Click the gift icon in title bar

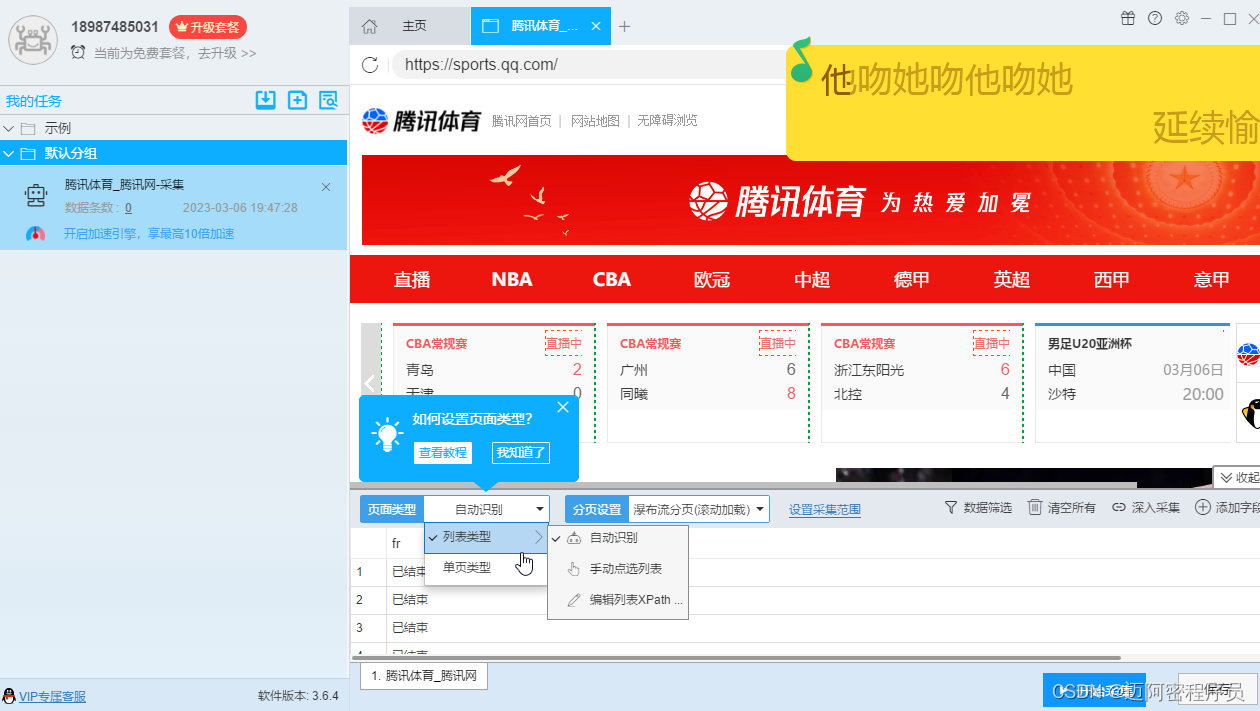1128,18
